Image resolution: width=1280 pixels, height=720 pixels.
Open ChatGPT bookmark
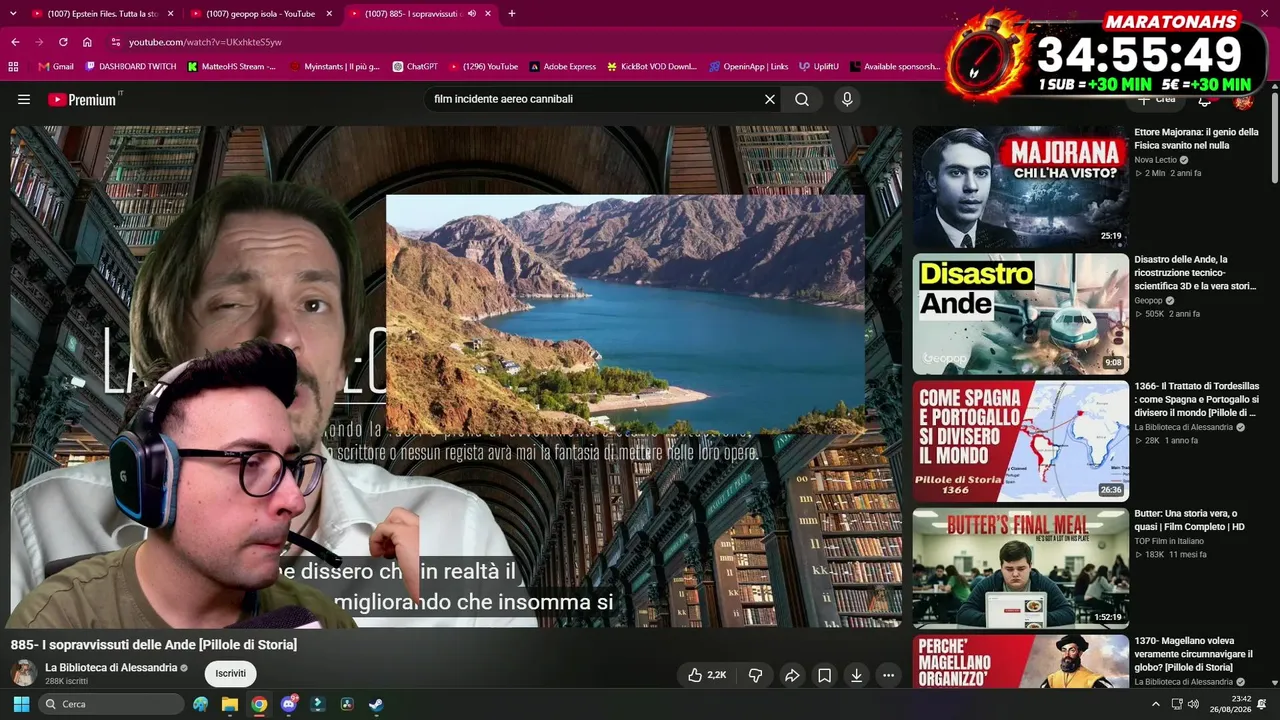point(415,67)
